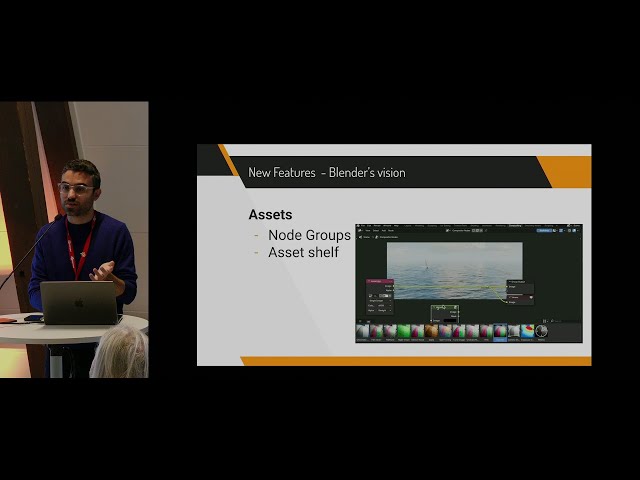This screenshot has width=640, height=480.
Task: Pick the highlighted selected asset in the shelf
Action: [x=500, y=331]
